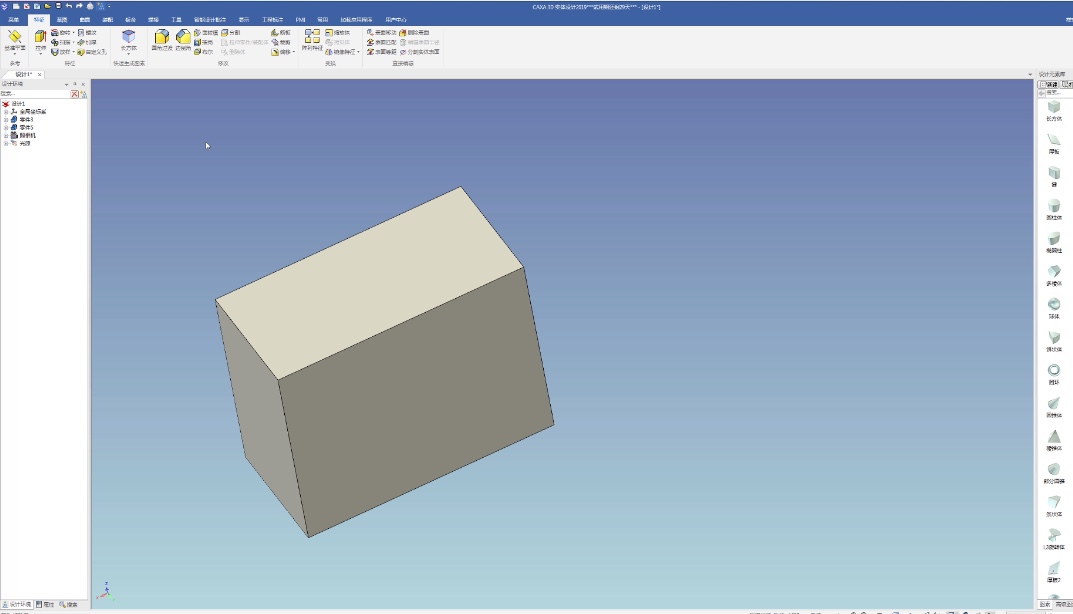
Task: Switch to the 工具 ribbon tab
Action: click(x=177, y=19)
